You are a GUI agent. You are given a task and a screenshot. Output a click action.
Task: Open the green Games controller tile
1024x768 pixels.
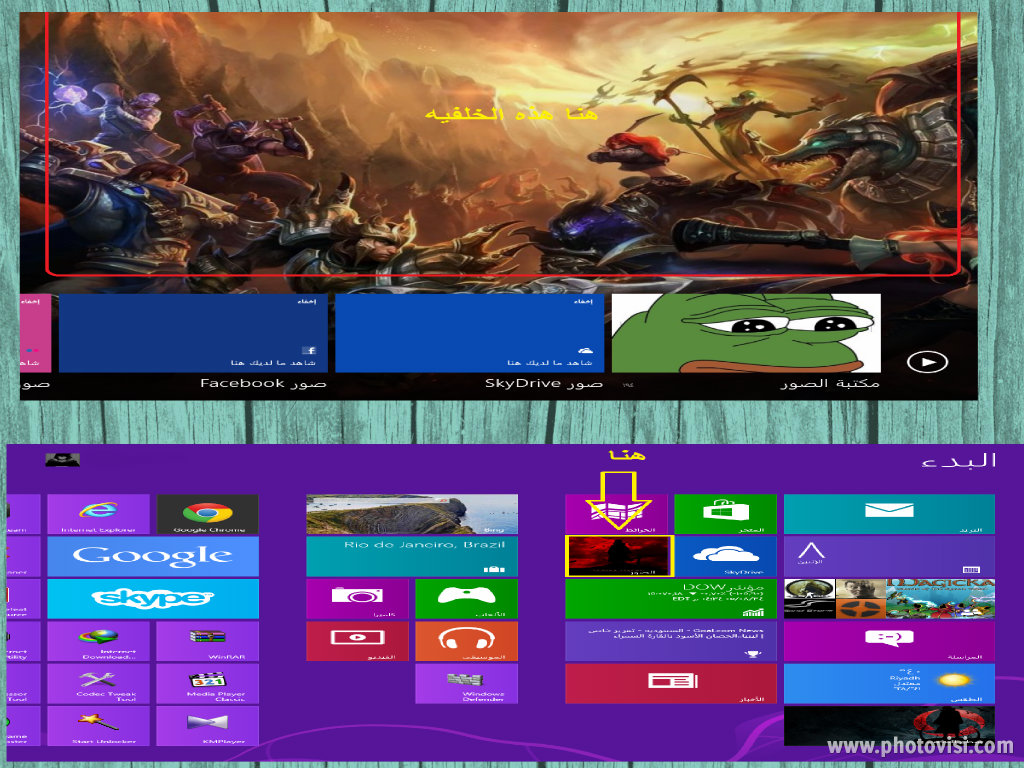coord(466,599)
